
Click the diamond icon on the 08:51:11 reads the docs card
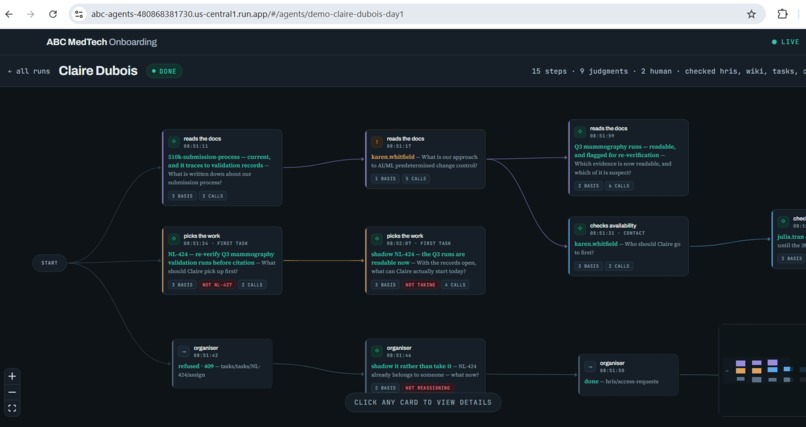[x=174, y=141]
